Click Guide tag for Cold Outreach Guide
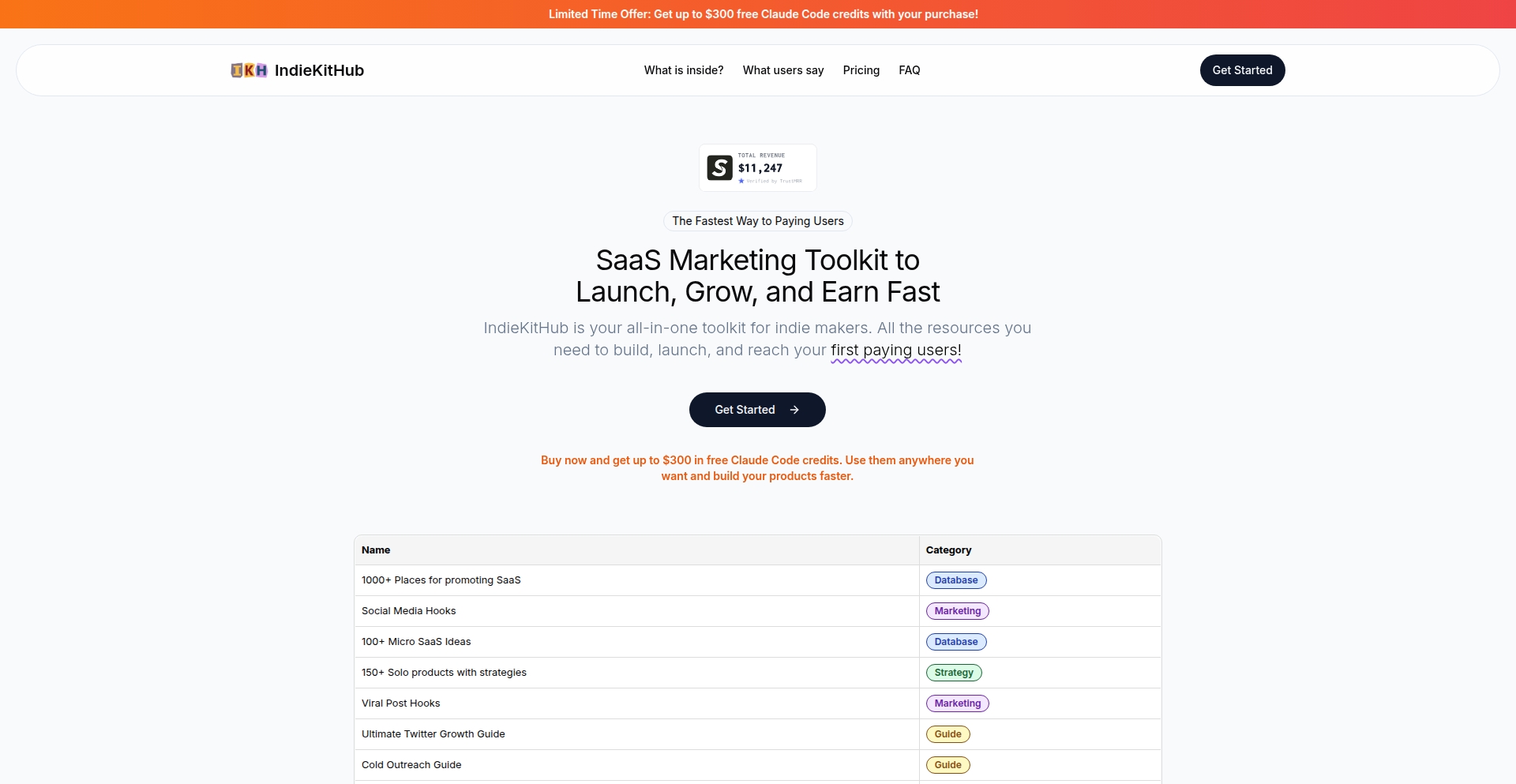 pos(947,765)
